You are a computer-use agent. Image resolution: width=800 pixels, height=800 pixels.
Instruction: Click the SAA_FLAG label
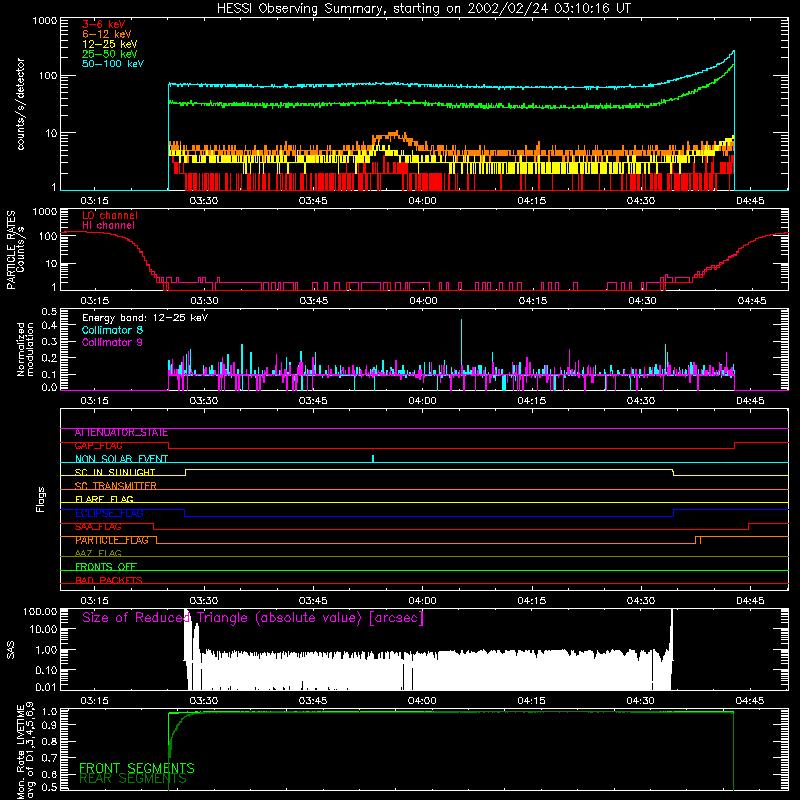(x=98, y=527)
